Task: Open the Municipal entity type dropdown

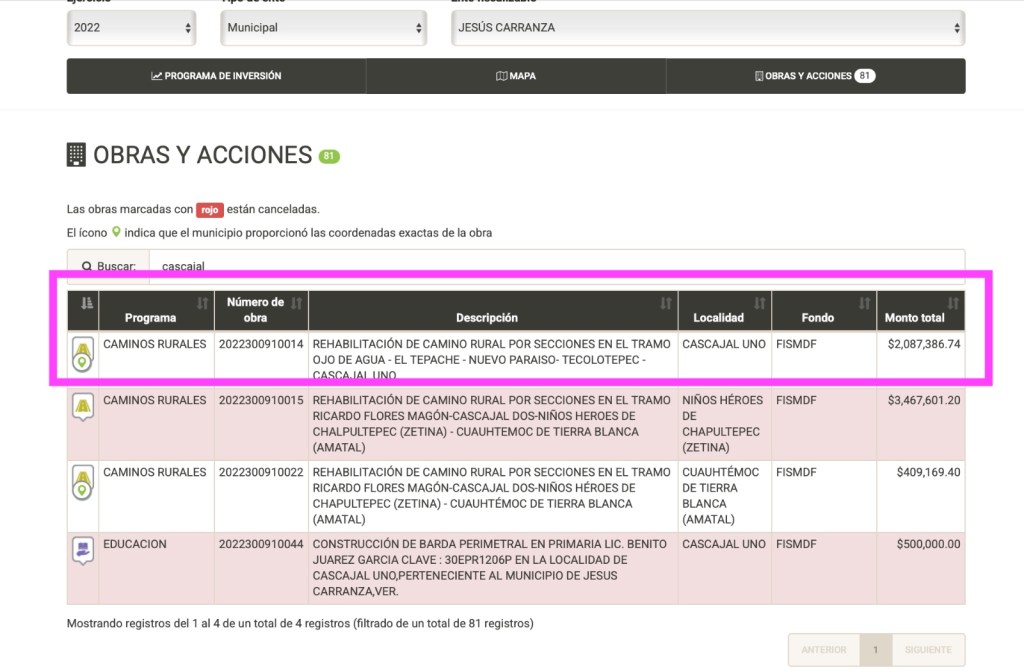Action: pyautogui.click(x=325, y=28)
